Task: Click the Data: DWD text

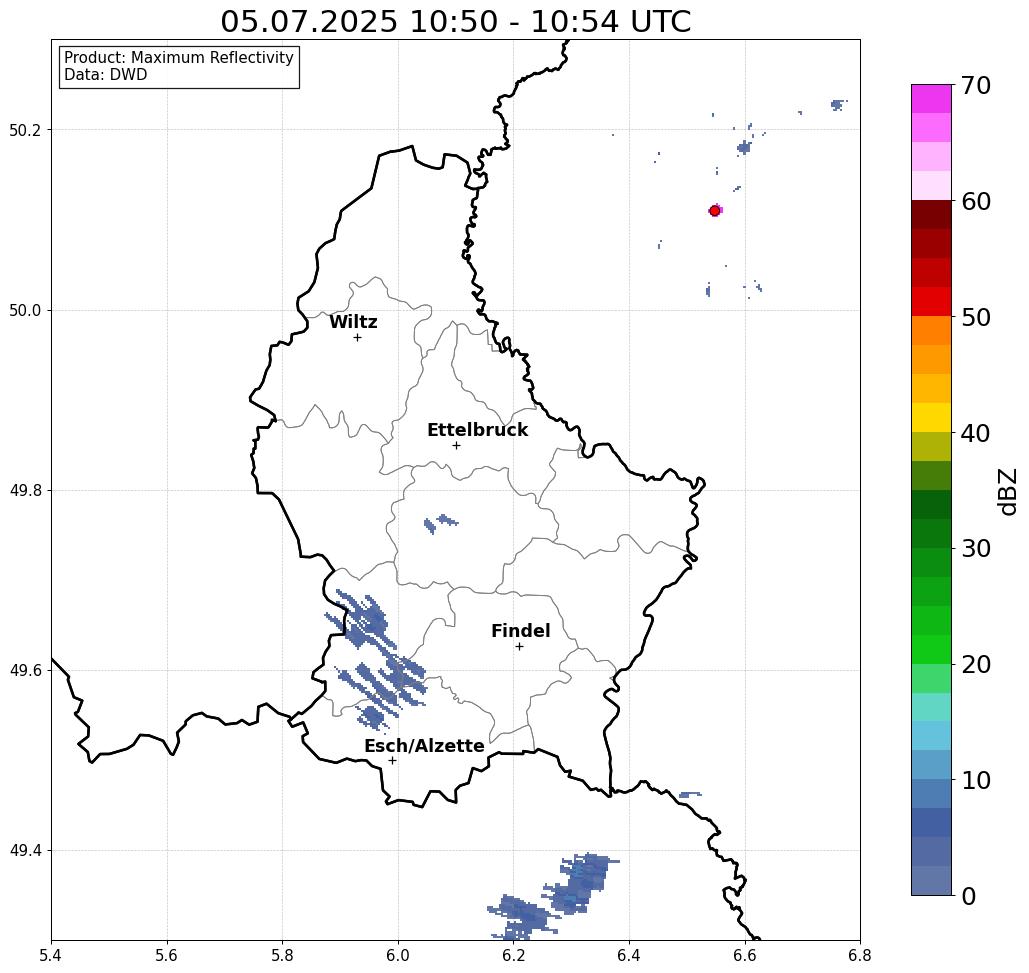Action: 106,75
